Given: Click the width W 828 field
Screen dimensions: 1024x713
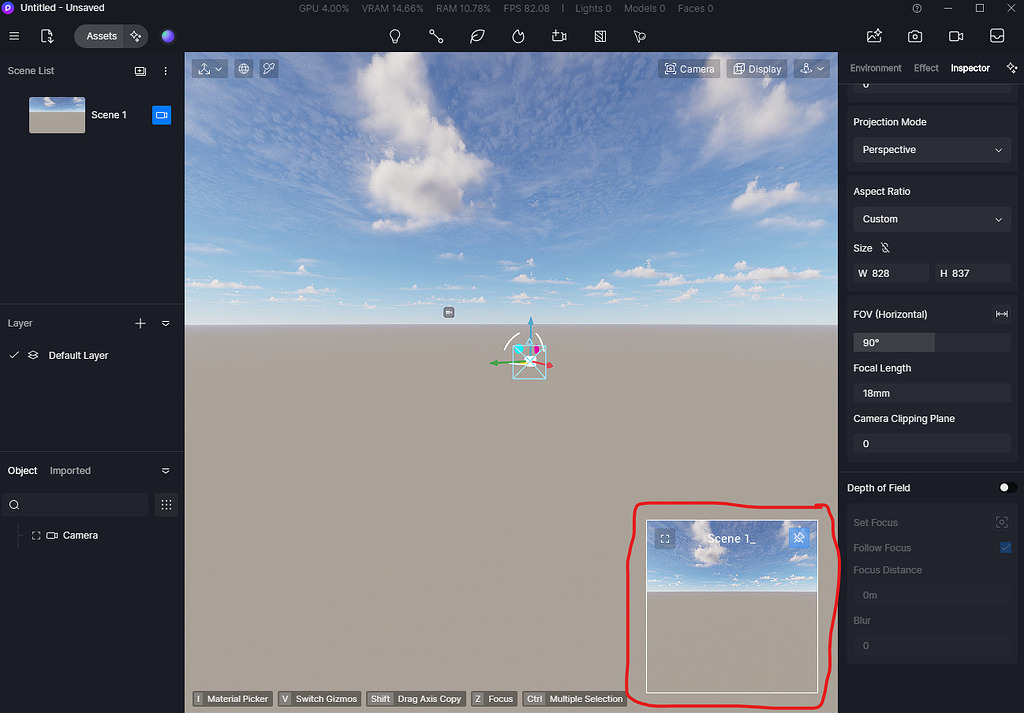Looking at the screenshot, I should [891, 274].
